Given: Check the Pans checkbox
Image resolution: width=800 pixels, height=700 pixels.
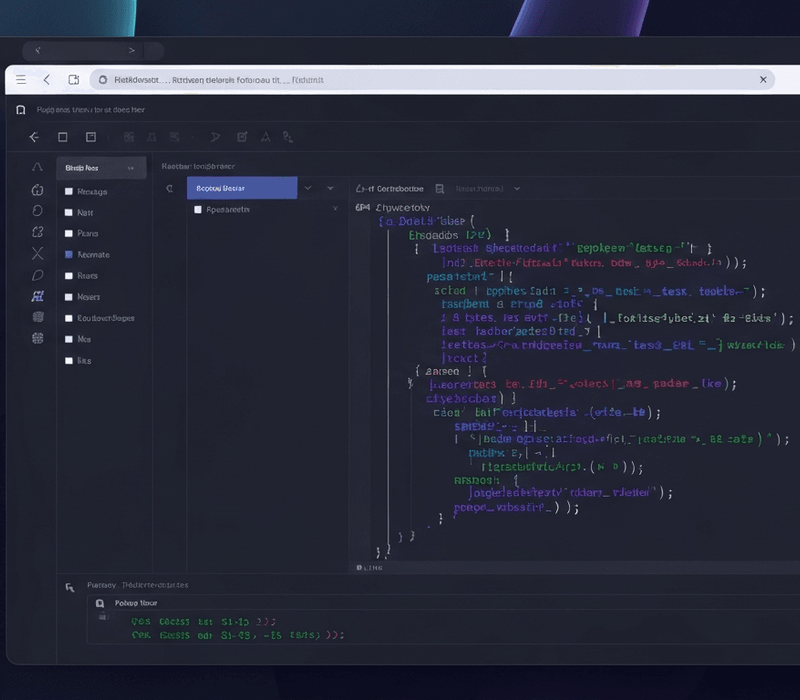Looking at the screenshot, I should pos(69,233).
